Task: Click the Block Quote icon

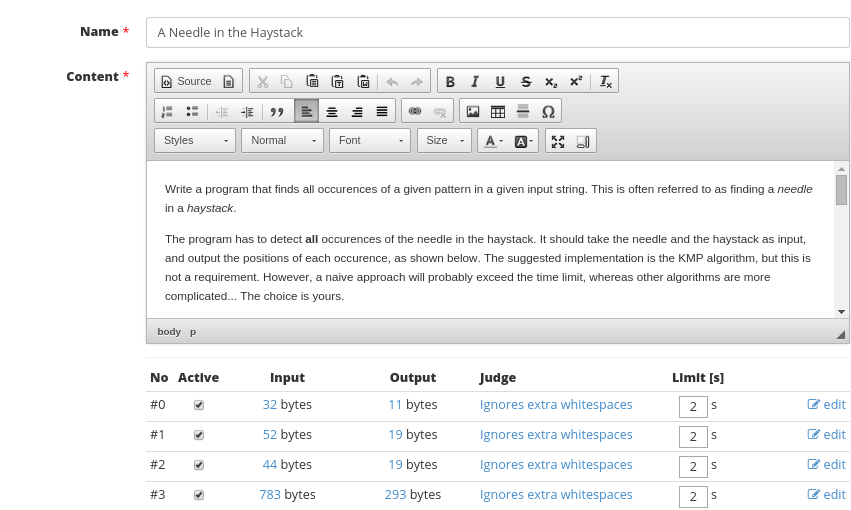Action: pyautogui.click(x=277, y=112)
